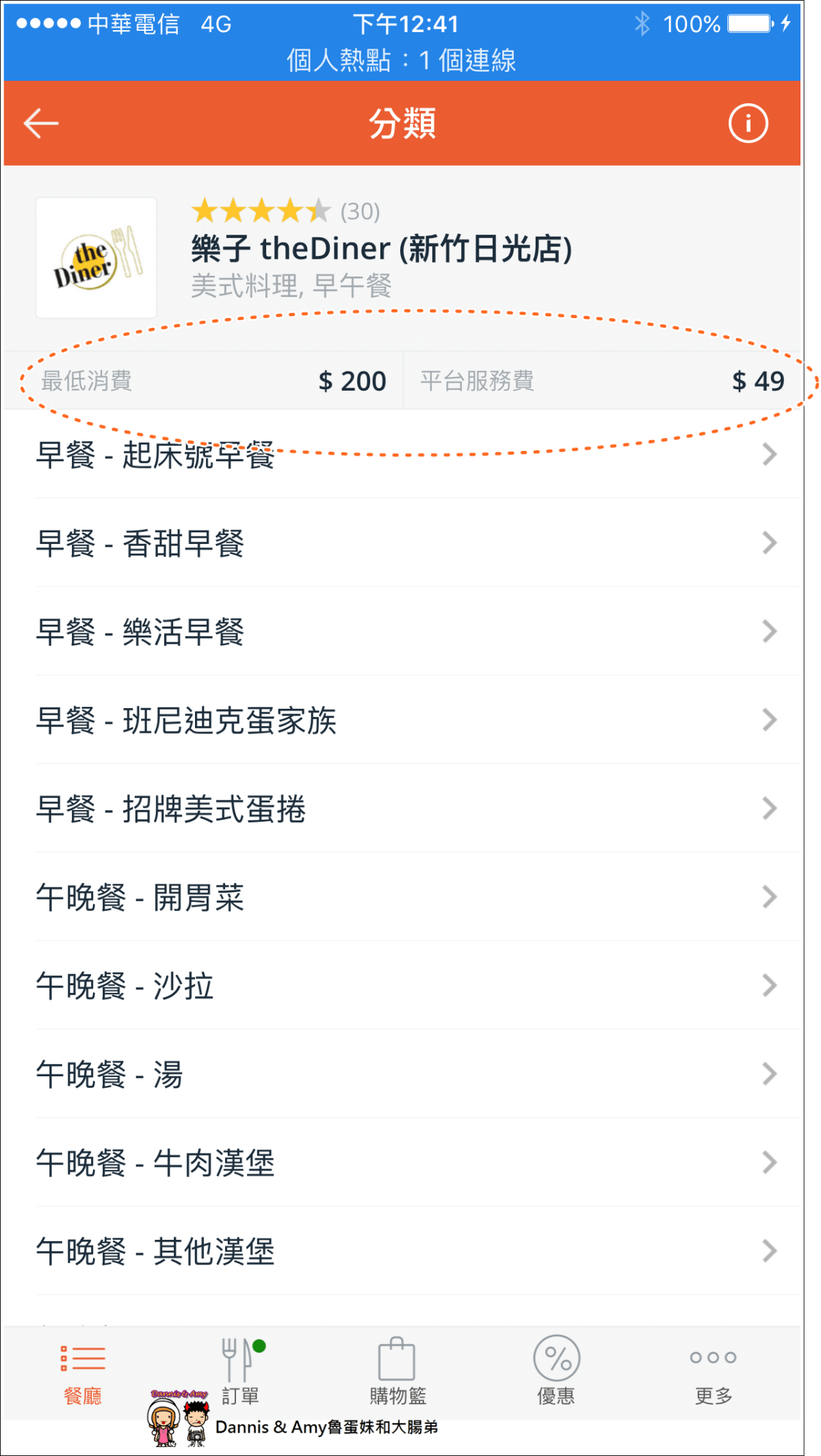Open the restaurant info icon

[x=748, y=124]
